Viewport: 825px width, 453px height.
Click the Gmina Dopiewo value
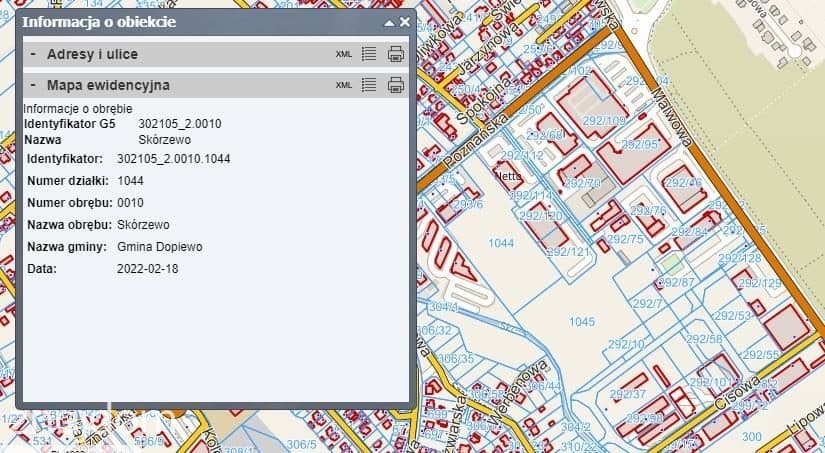(x=159, y=247)
